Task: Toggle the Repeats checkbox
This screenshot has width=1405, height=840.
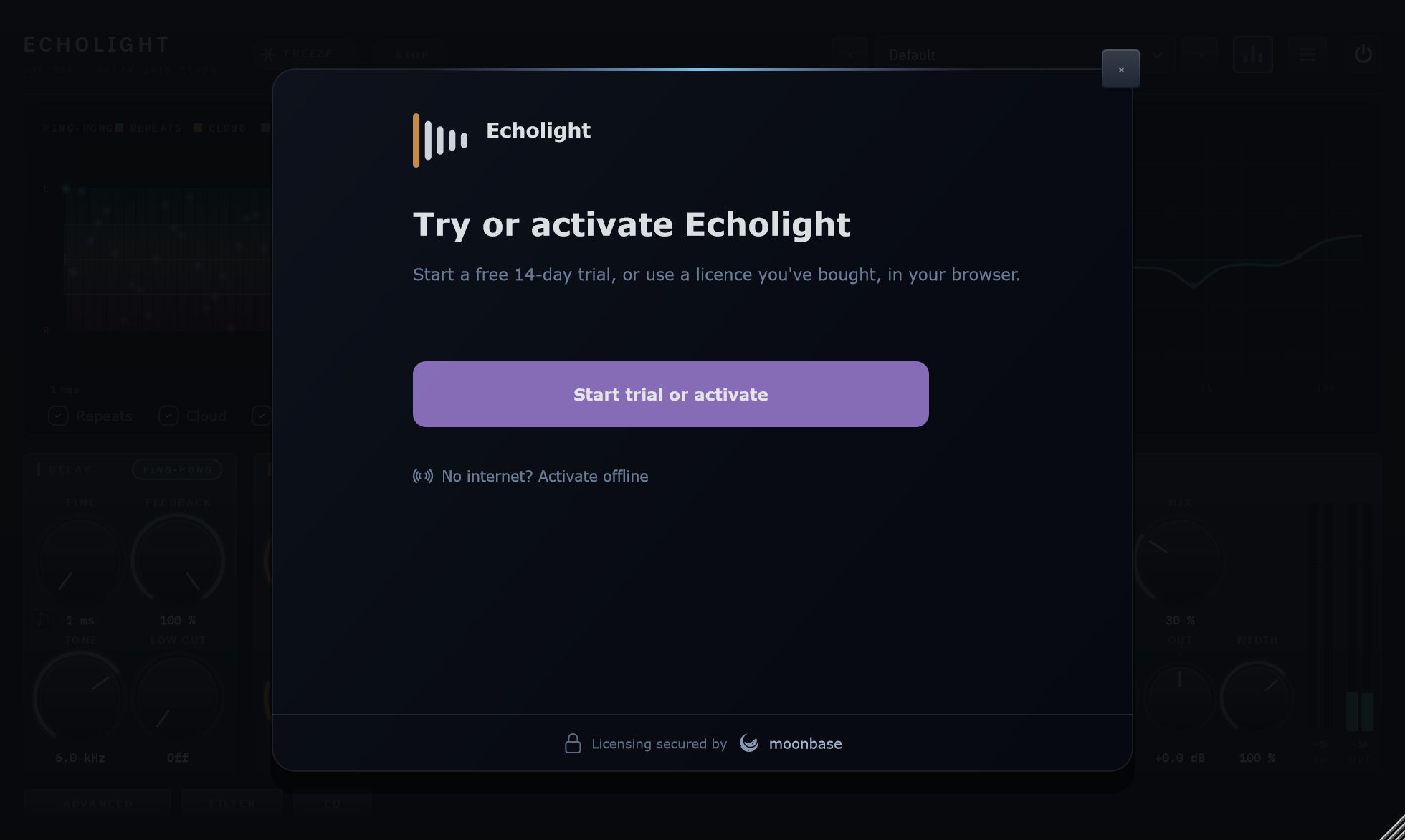Action: click(58, 416)
